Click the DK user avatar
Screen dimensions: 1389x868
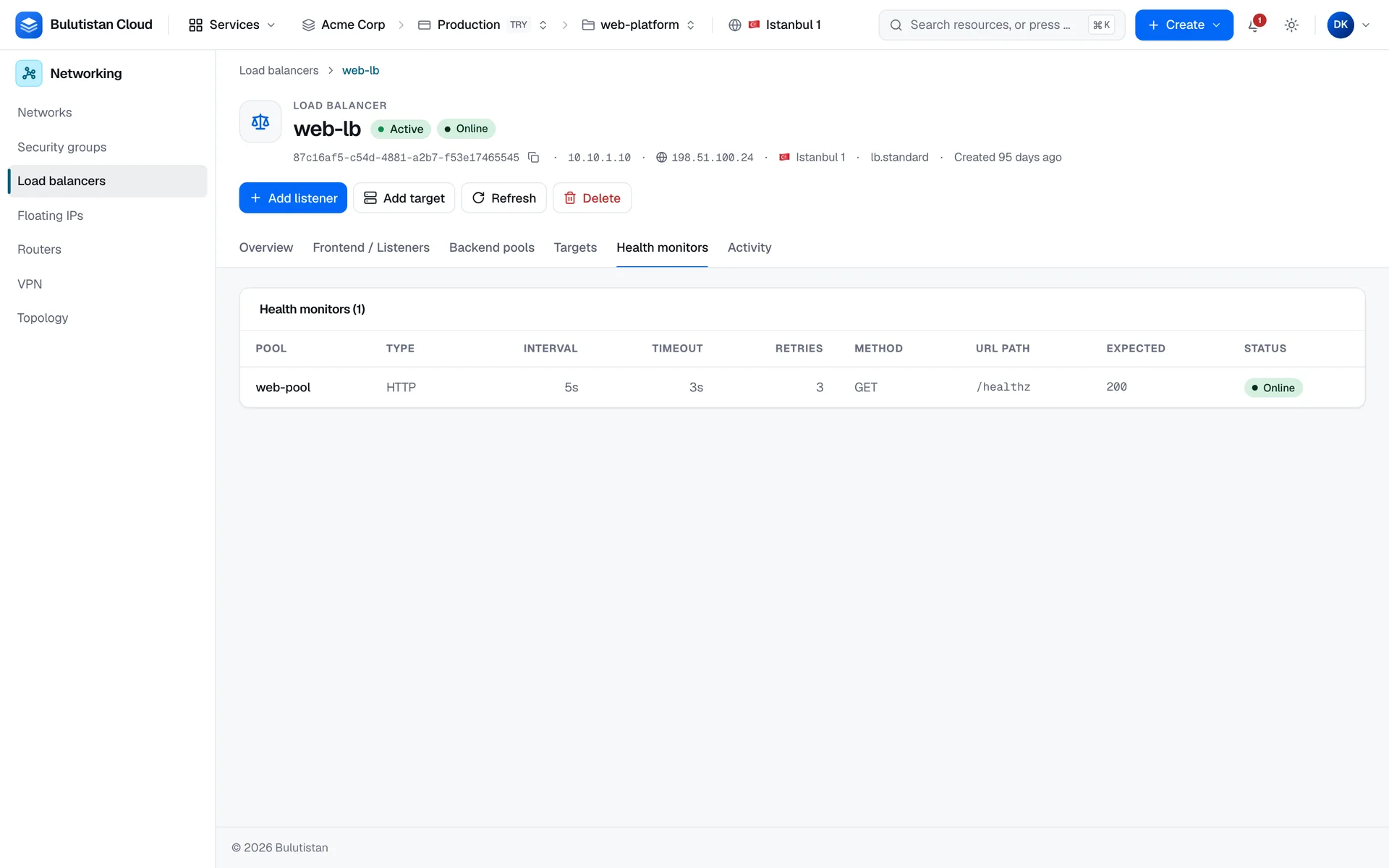click(1341, 25)
